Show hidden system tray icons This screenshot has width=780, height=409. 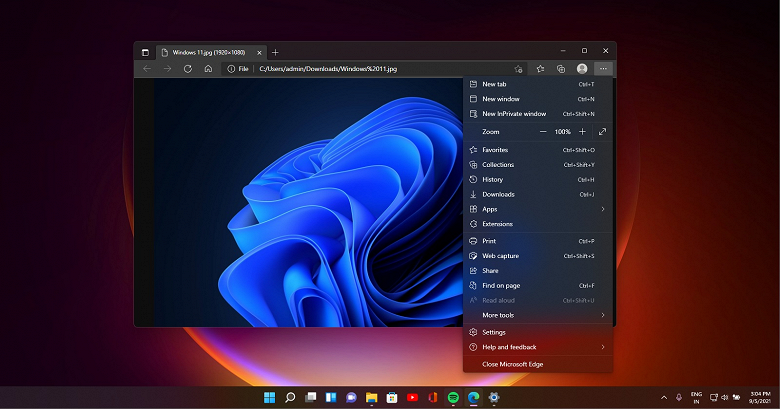[x=663, y=397]
